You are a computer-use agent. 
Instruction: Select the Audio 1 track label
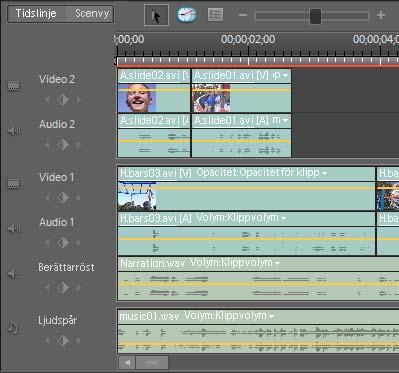[56, 222]
